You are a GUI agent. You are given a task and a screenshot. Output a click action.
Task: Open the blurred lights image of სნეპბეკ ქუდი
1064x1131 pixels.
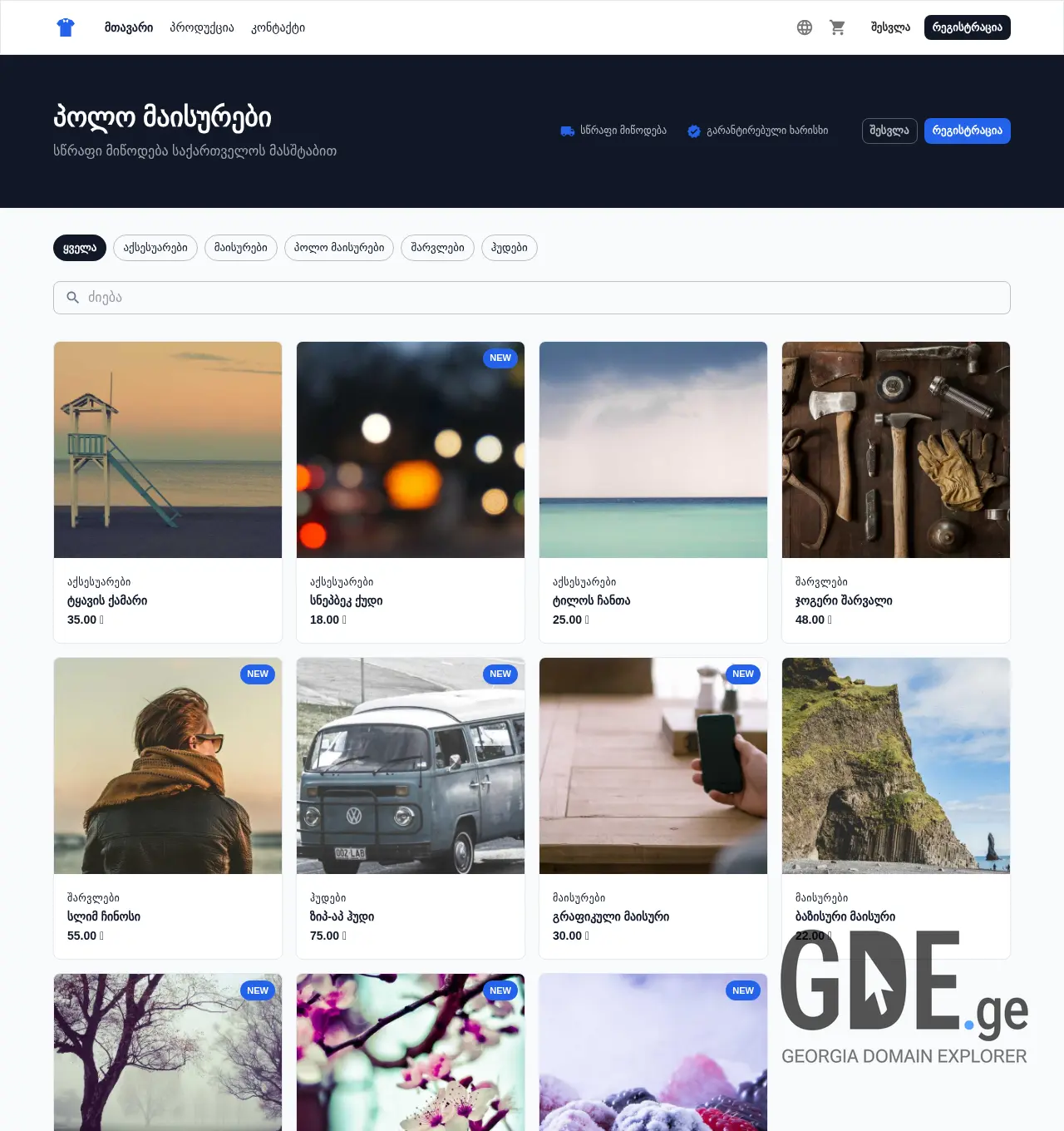[411, 450]
